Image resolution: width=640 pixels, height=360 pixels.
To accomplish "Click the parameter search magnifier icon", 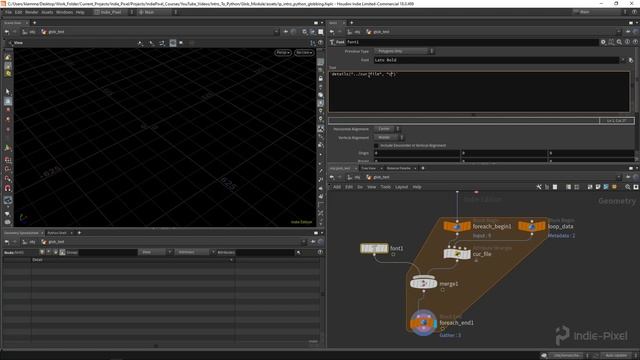I will 619,42.
